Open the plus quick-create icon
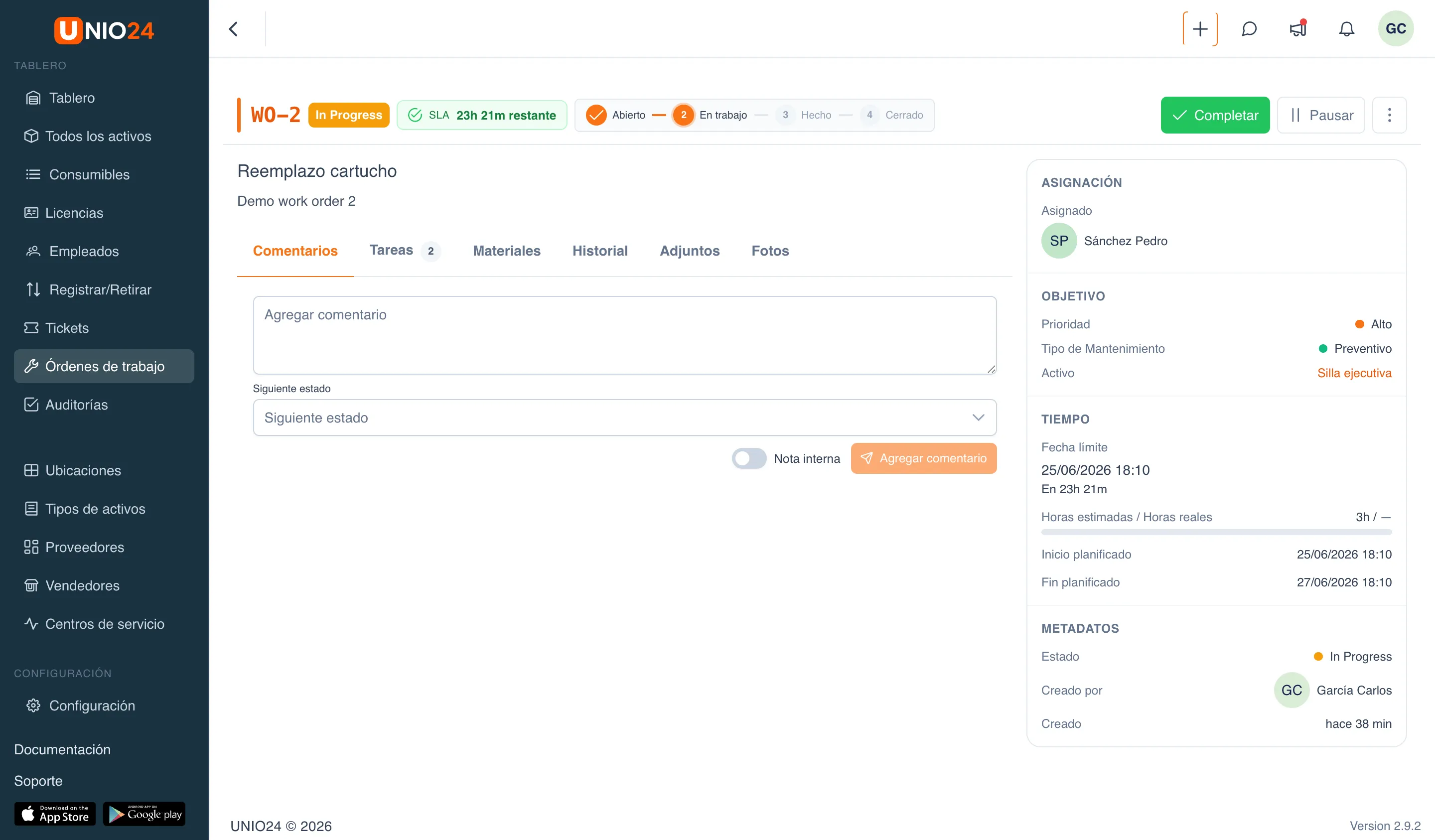 (1200, 29)
